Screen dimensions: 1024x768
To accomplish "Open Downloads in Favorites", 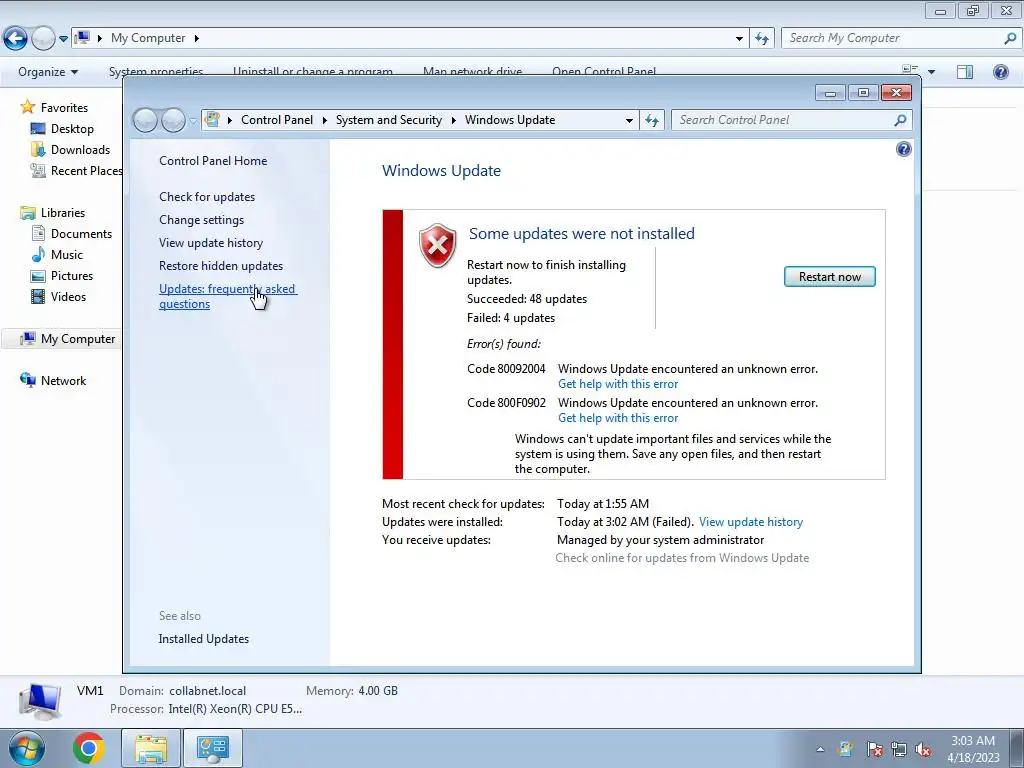I will point(80,150).
